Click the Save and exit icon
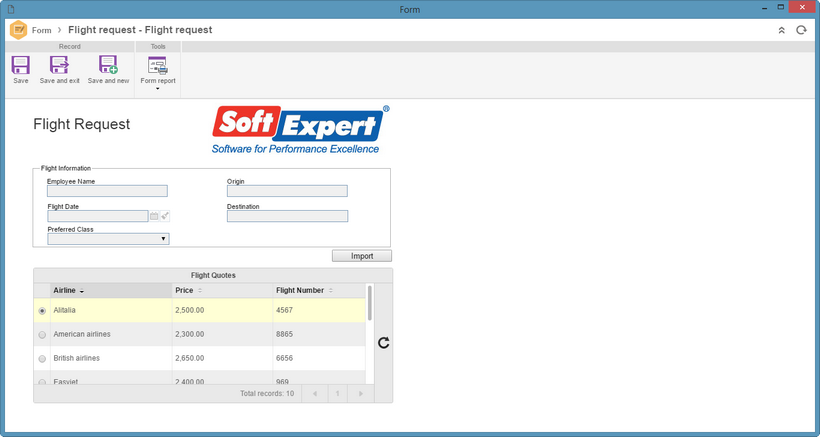820x437 pixels. (59, 65)
